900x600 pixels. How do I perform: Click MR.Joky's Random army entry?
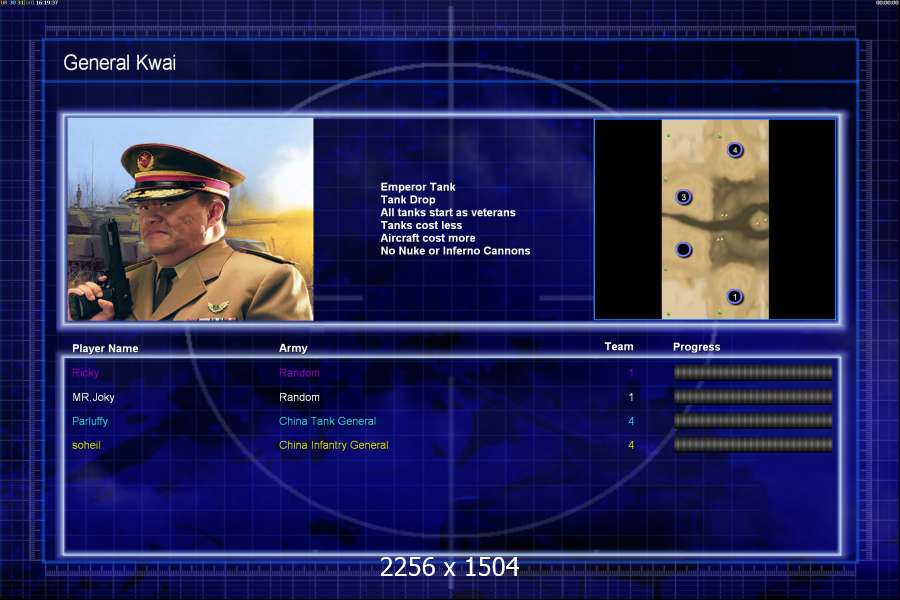[x=299, y=397]
